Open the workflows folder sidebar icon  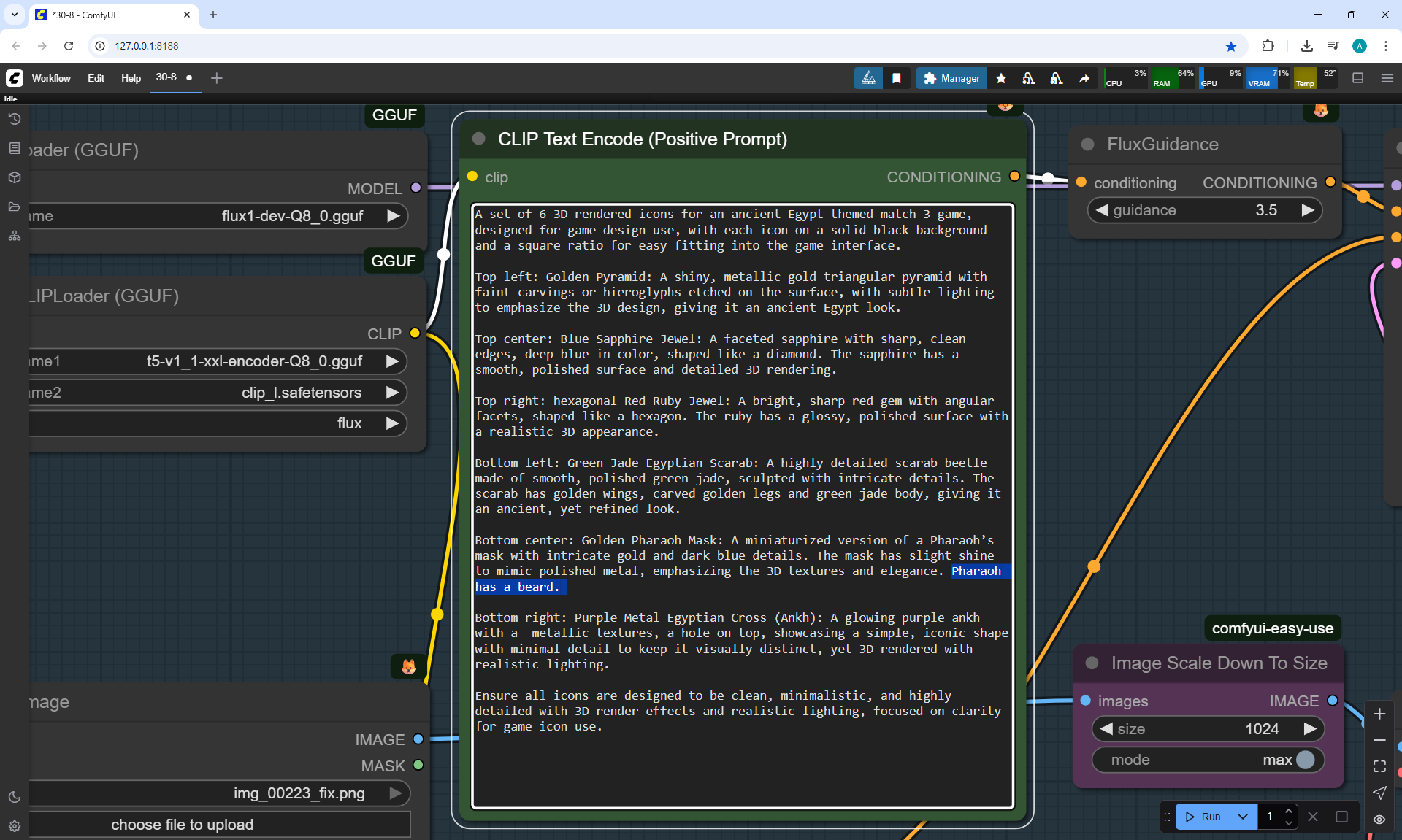(14, 207)
